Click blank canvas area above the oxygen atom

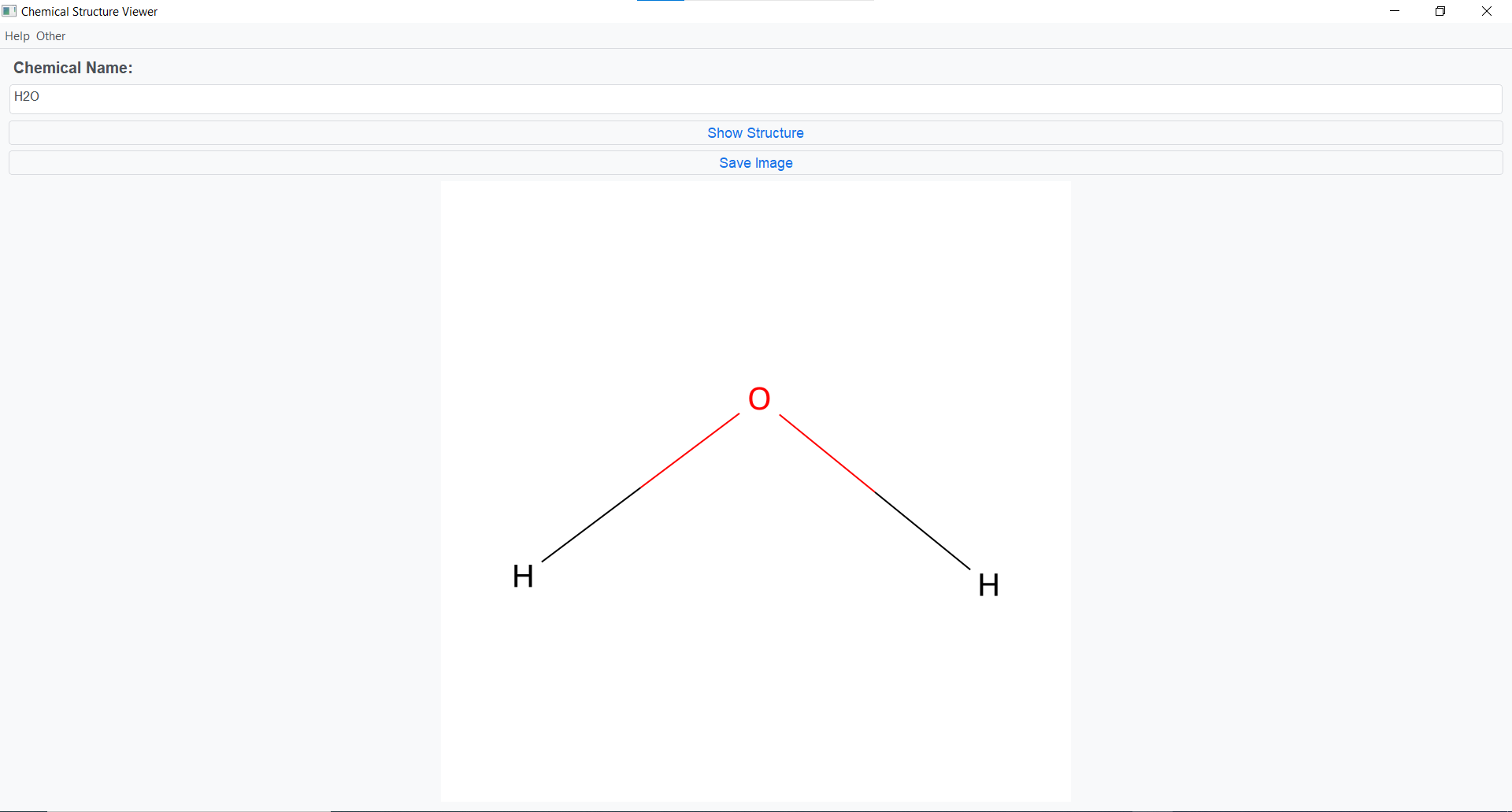click(756, 276)
